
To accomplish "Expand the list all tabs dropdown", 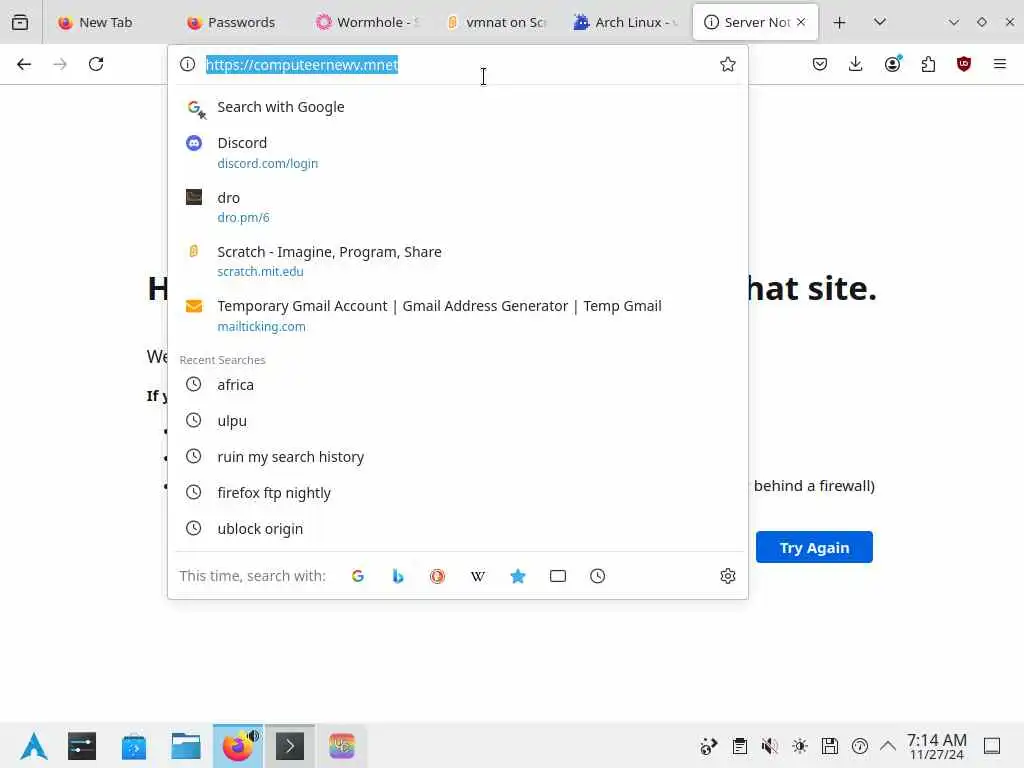I will [880, 22].
